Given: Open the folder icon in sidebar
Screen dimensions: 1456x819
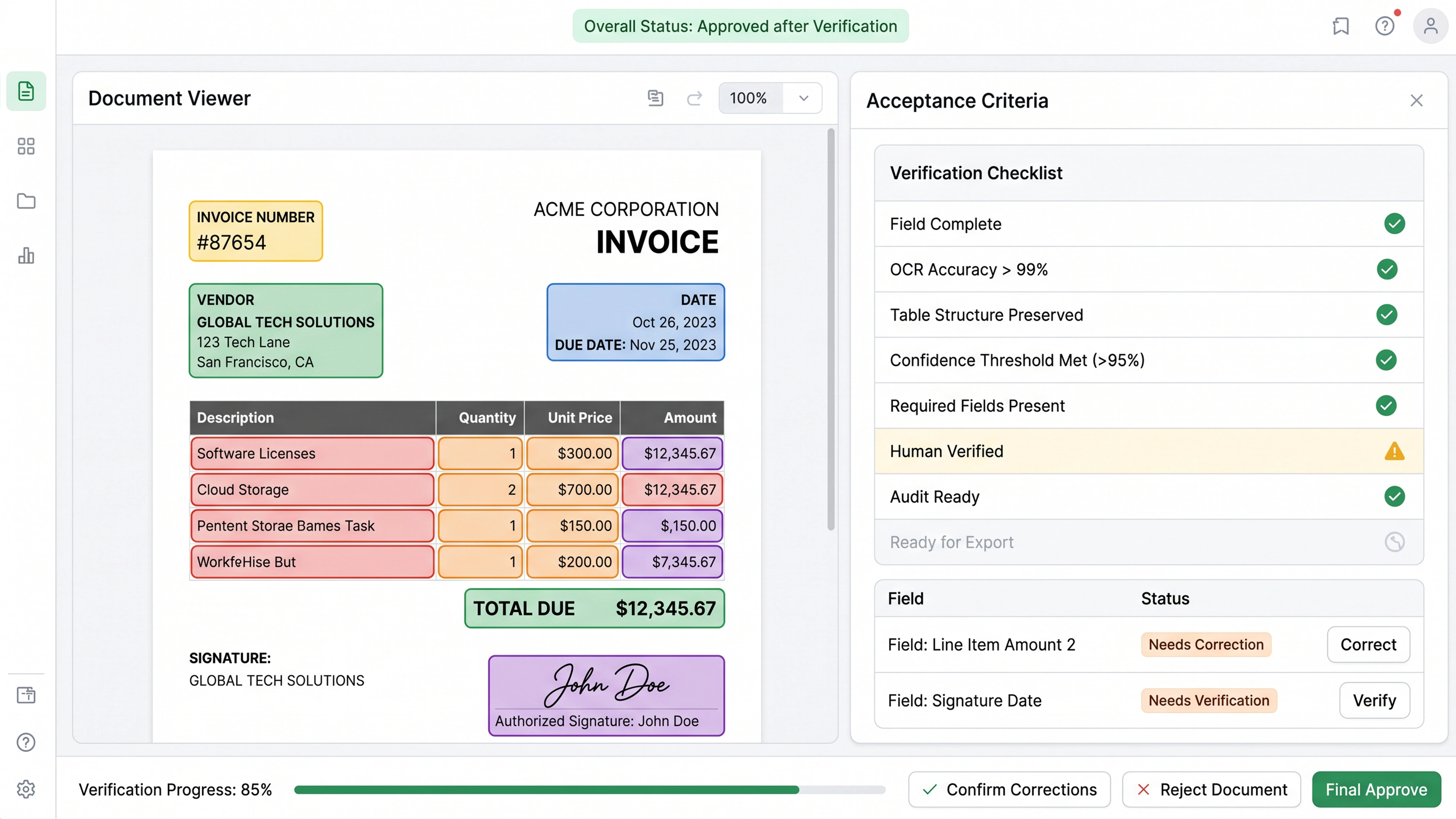Looking at the screenshot, I should (26, 201).
